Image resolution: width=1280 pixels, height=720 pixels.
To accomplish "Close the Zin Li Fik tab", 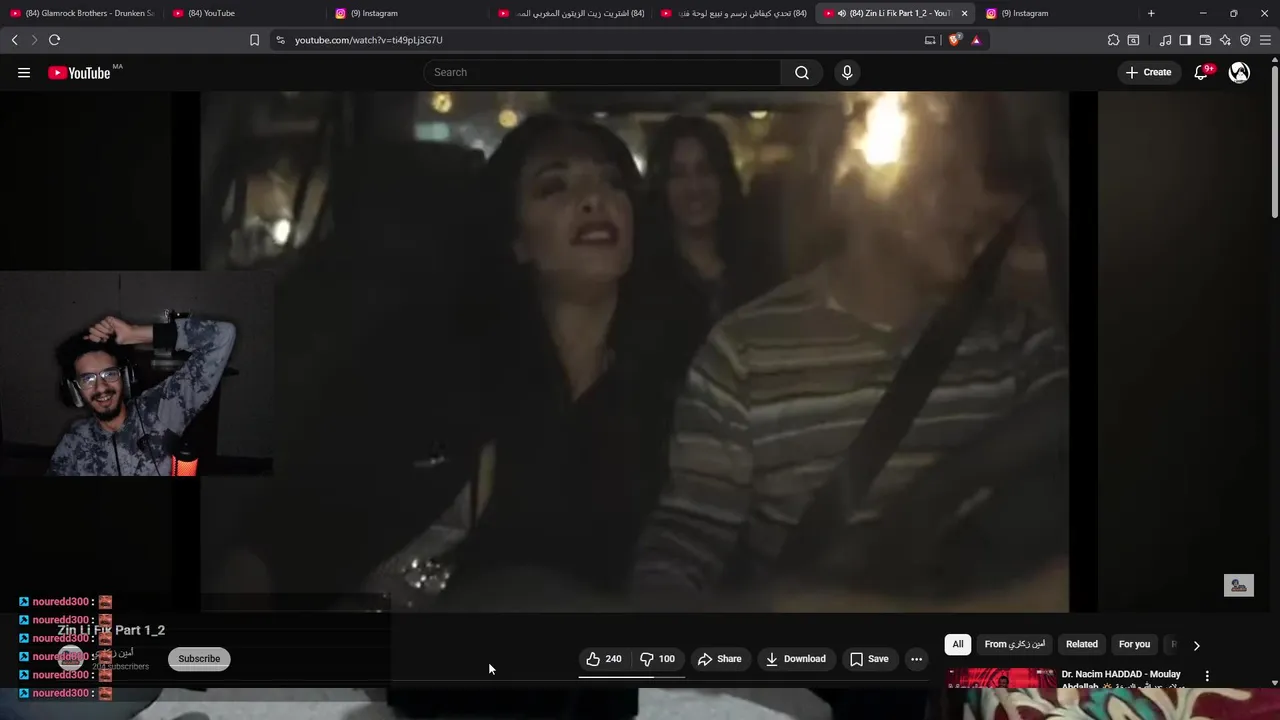I will (964, 13).
